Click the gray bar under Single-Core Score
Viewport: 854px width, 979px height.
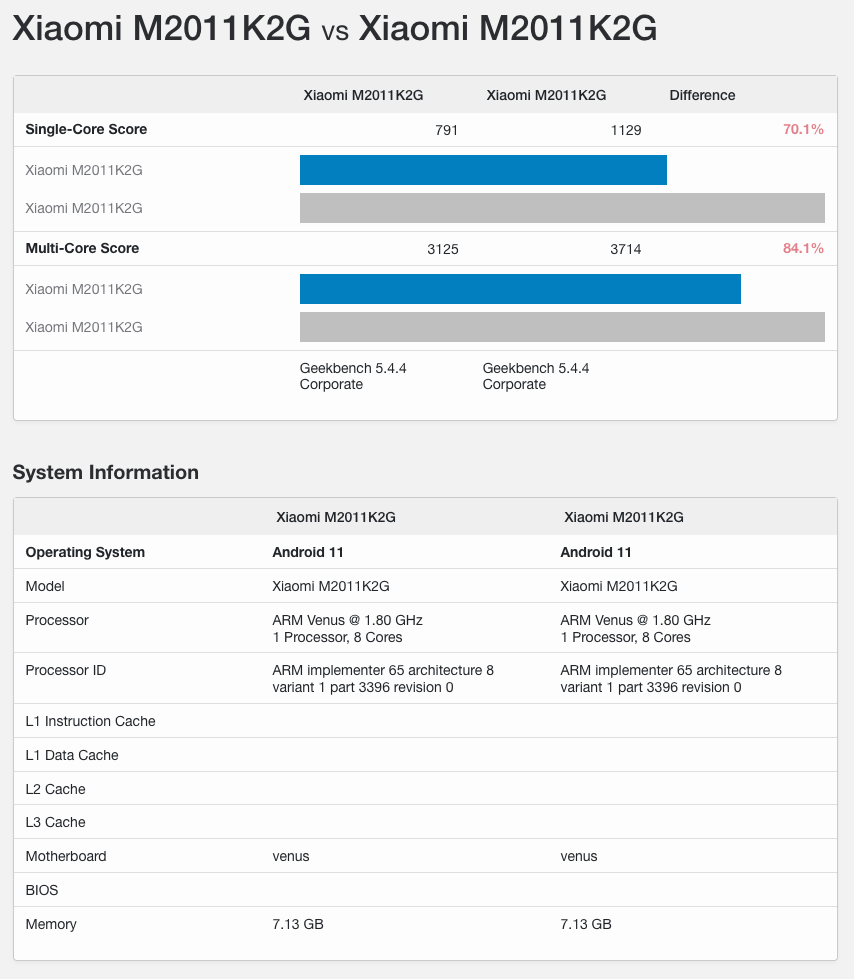pyautogui.click(x=562, y=208)
